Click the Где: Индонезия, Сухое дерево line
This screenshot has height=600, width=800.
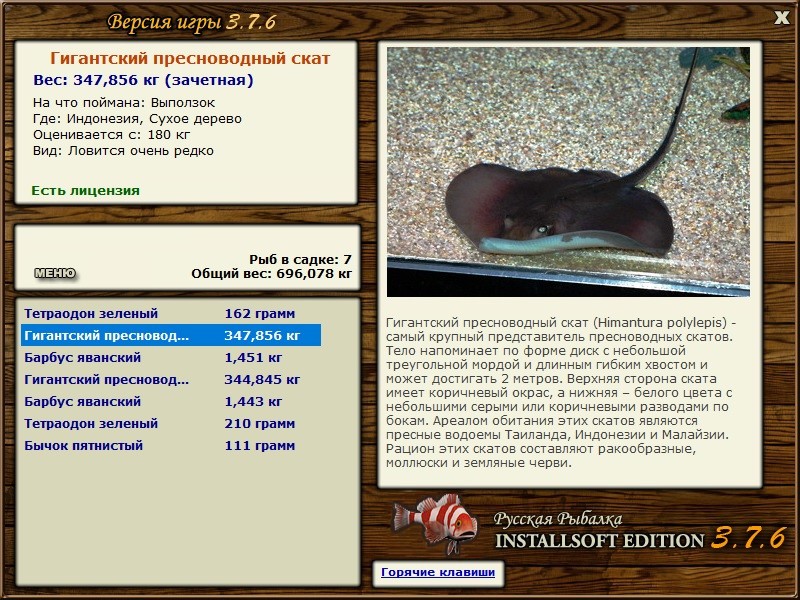coord(137,119)
